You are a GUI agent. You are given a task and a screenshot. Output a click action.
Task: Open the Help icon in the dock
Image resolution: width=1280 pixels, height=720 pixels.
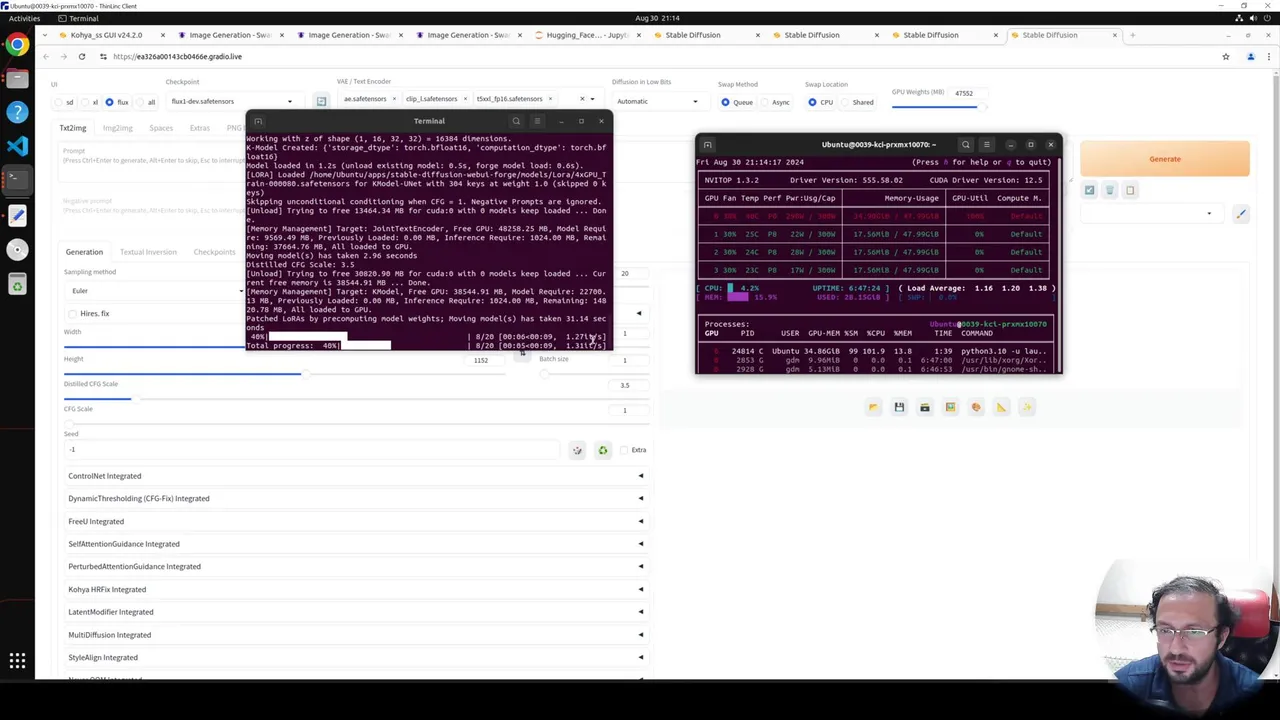pyautogui.click(x=17, y=112)
